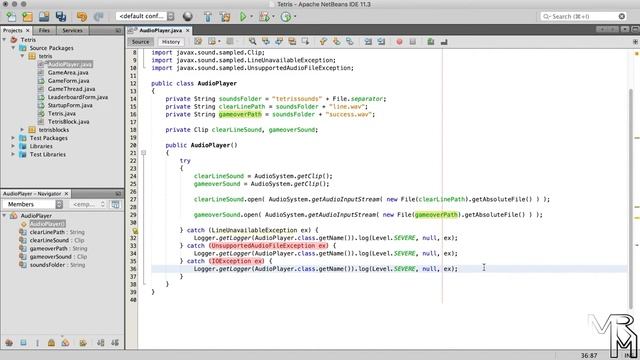
Task: Click the globe browser icon in toolbar
Action: 188,17
